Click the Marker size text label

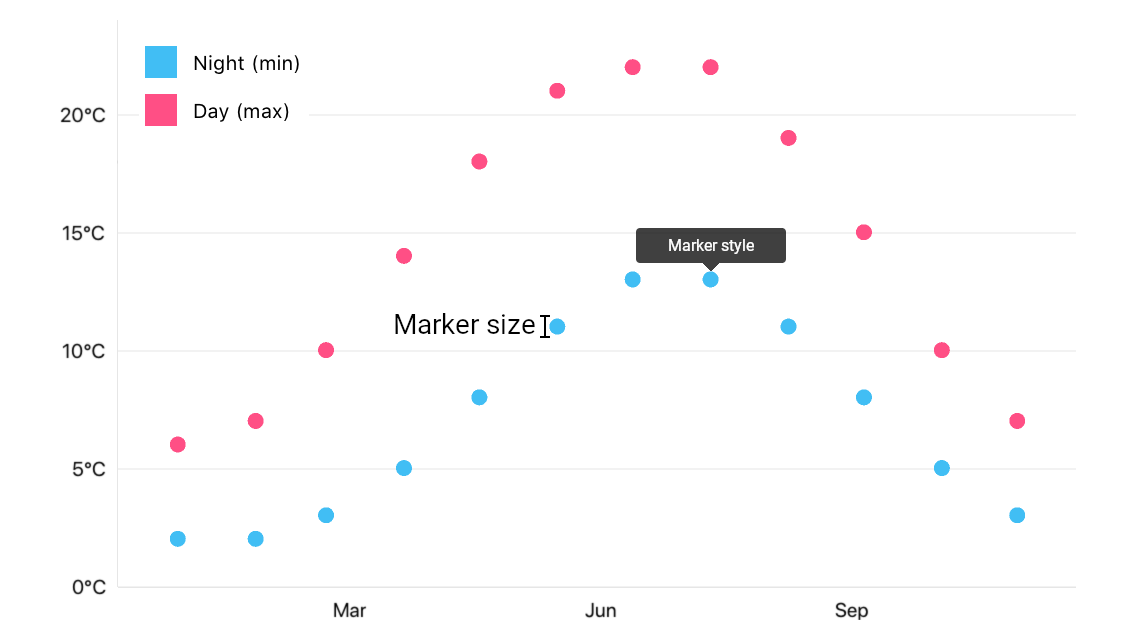click(464, 325)
